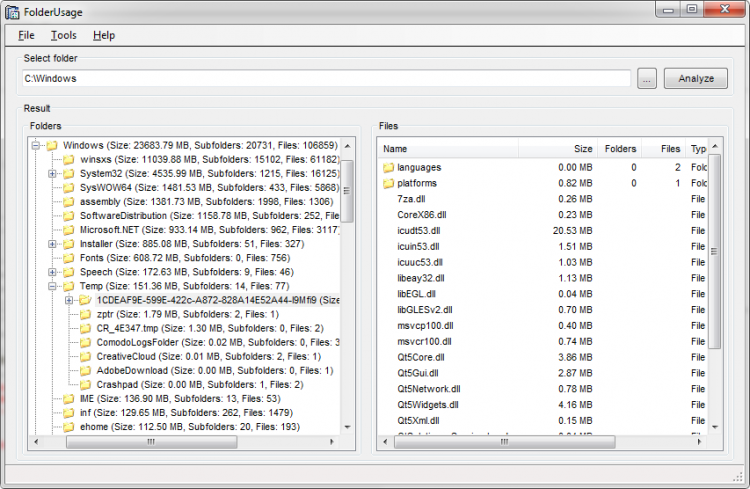Sort files by the Size column header
750x489 pixels.
(557, 149)
